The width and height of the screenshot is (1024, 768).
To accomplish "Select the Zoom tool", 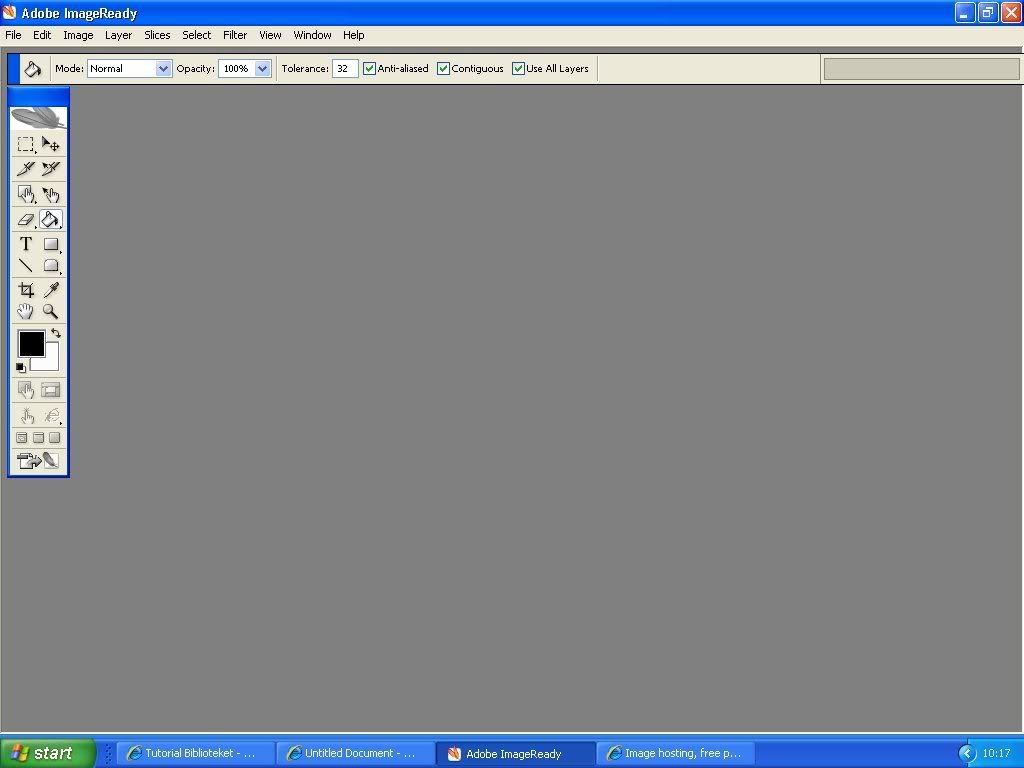I will [50, 311].
